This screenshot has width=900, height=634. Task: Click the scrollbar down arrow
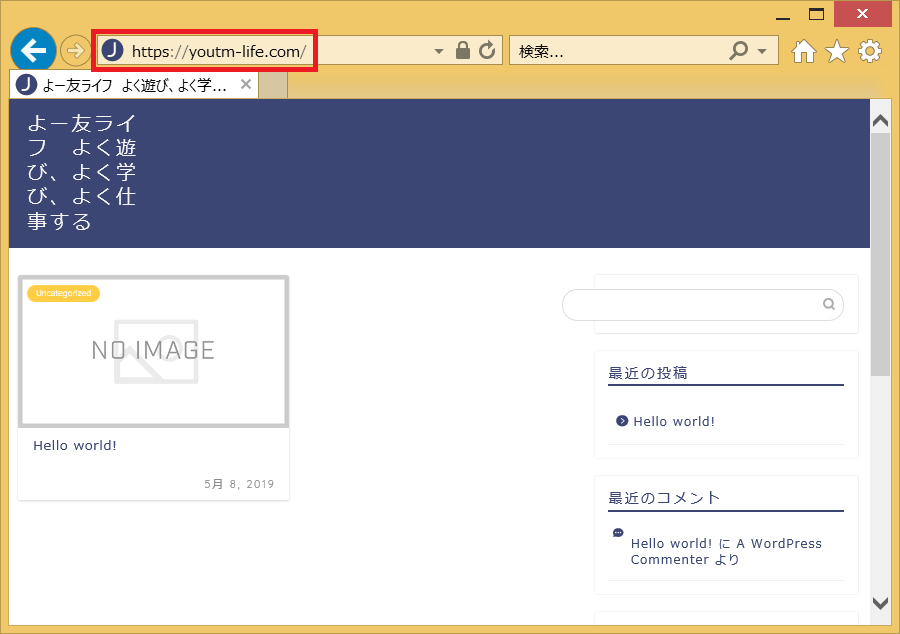(880, 603)
